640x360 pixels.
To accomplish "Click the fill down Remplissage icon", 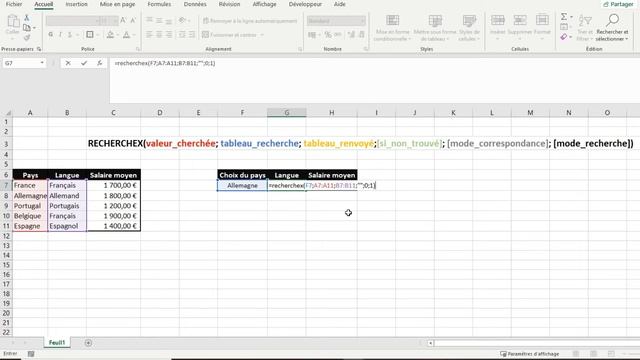I will pos(564,27).
